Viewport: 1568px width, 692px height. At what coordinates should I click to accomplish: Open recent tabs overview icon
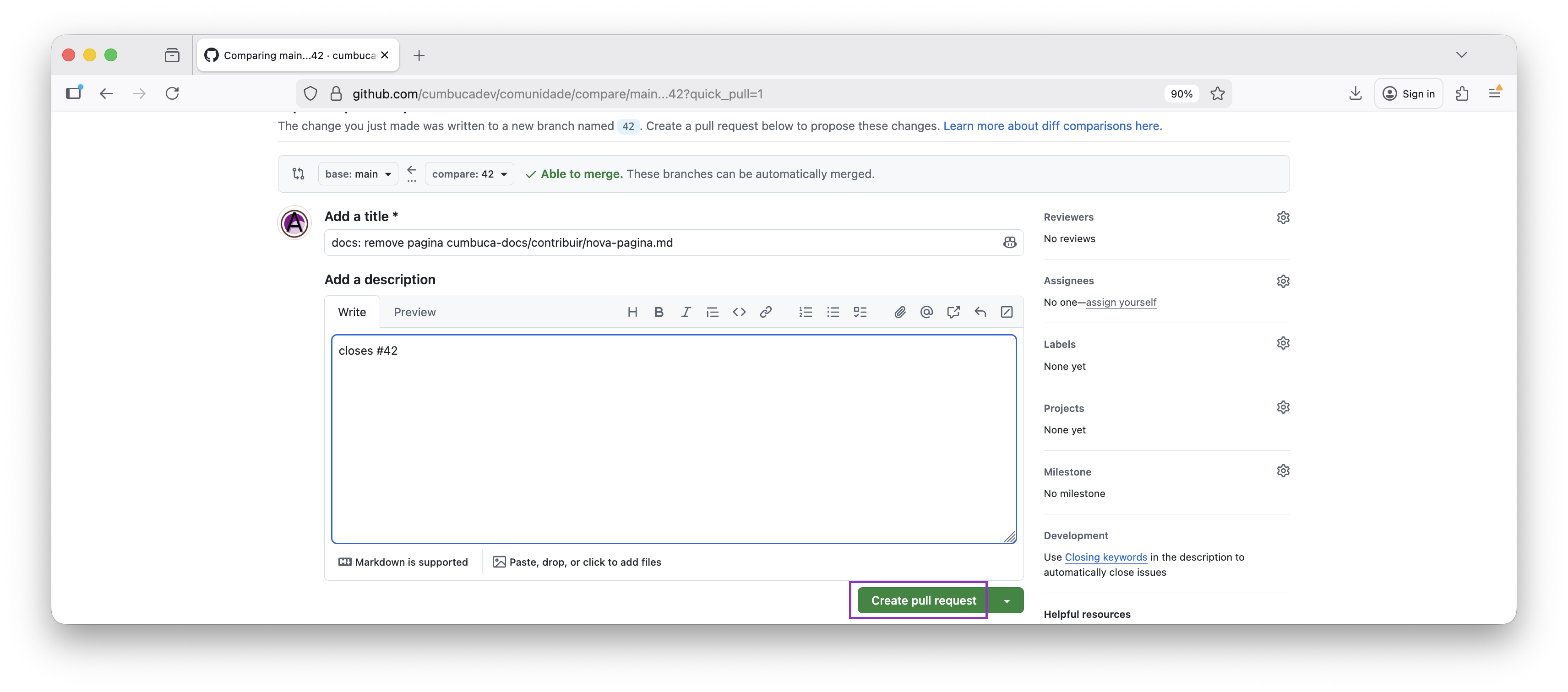172,55
